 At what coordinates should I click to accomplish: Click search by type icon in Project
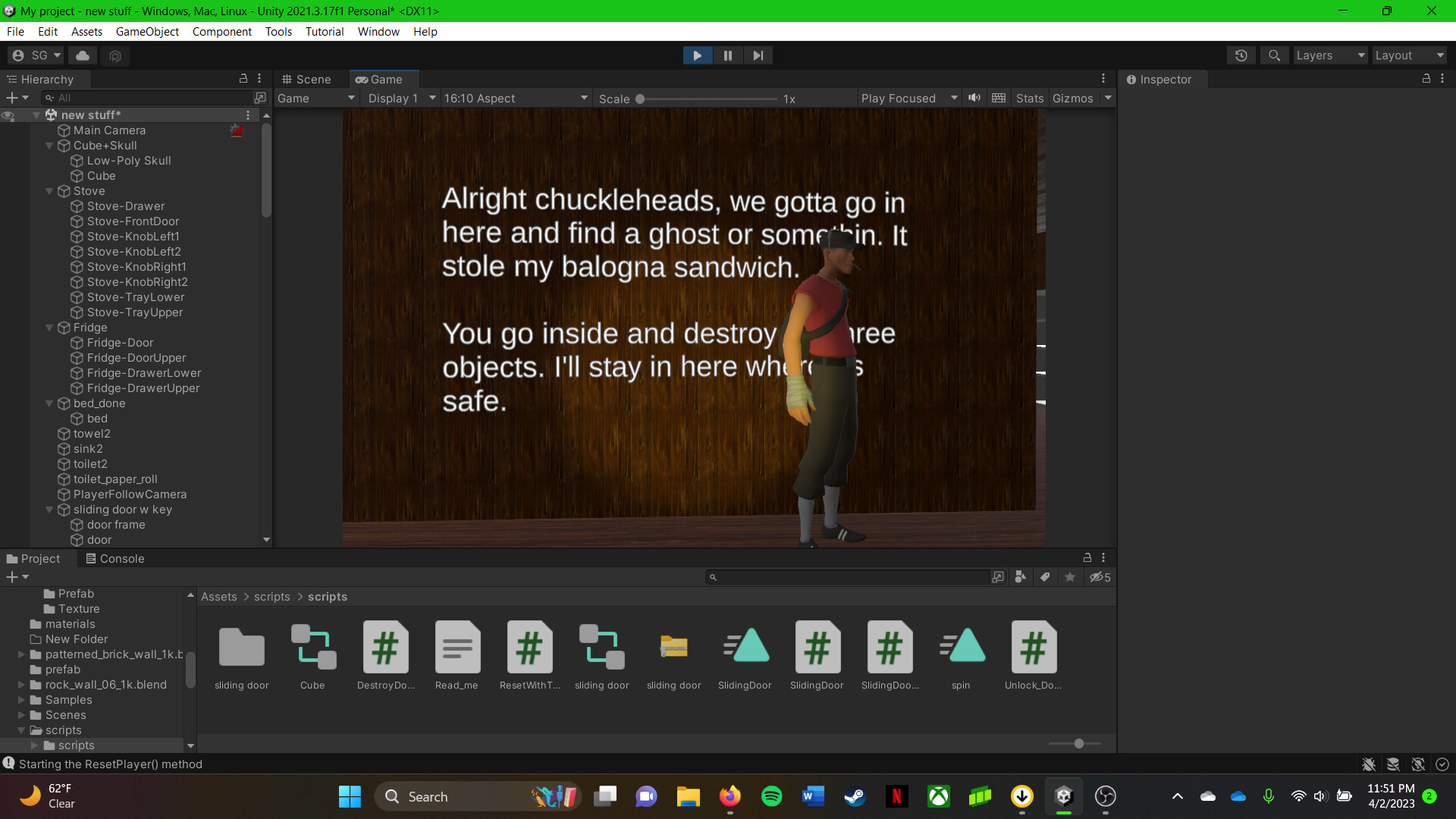point(1020,577)
